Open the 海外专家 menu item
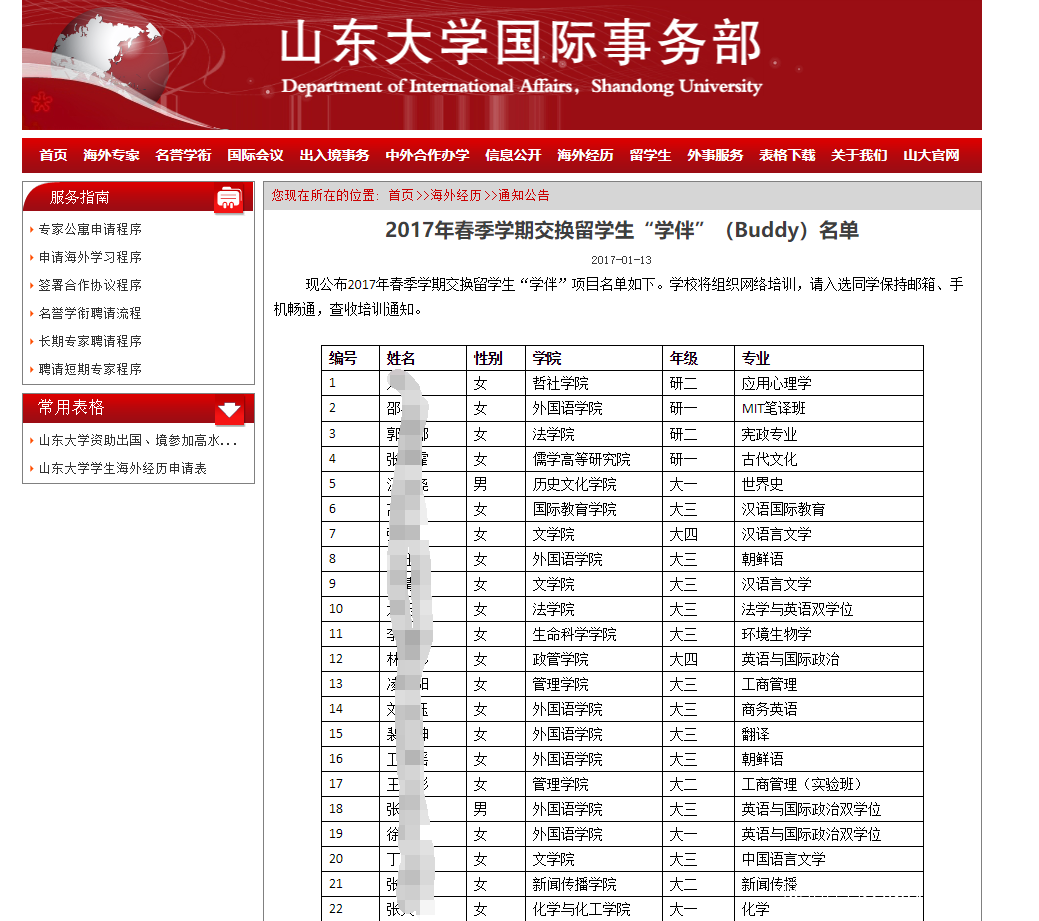Image resolution: width=1039 pixels, height=921 pixels. pos(111,155)
